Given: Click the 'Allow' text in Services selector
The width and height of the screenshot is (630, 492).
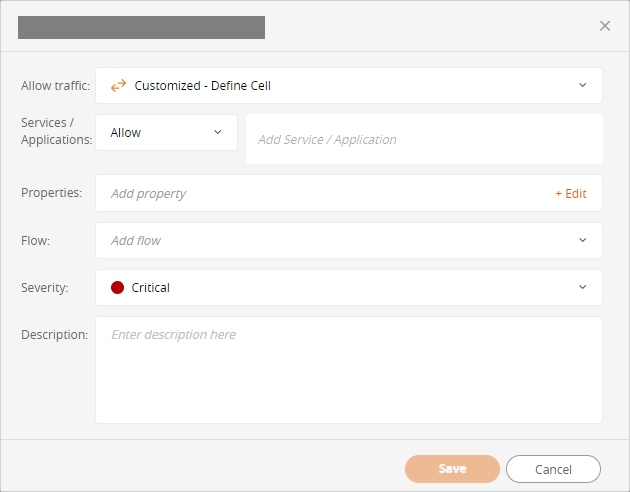Looking at the screenshot, I should pos(126,133).
